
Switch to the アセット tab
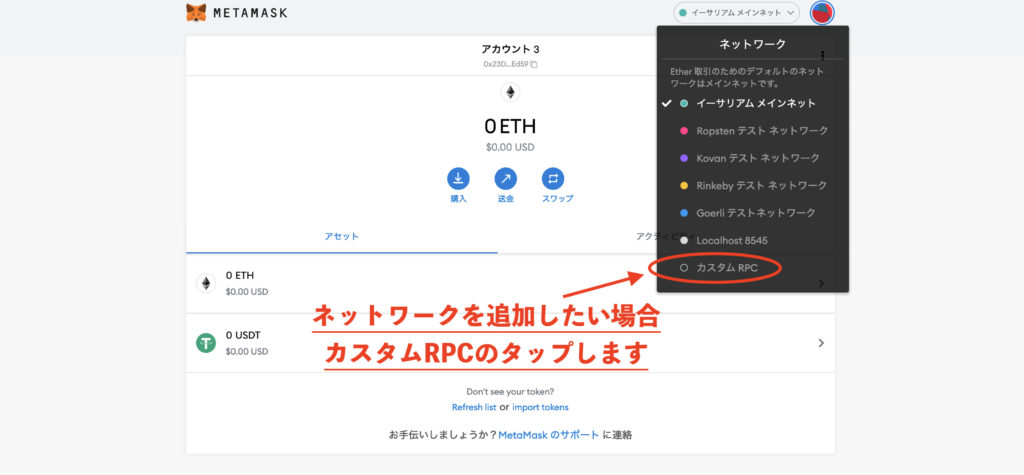coord(342,237)
